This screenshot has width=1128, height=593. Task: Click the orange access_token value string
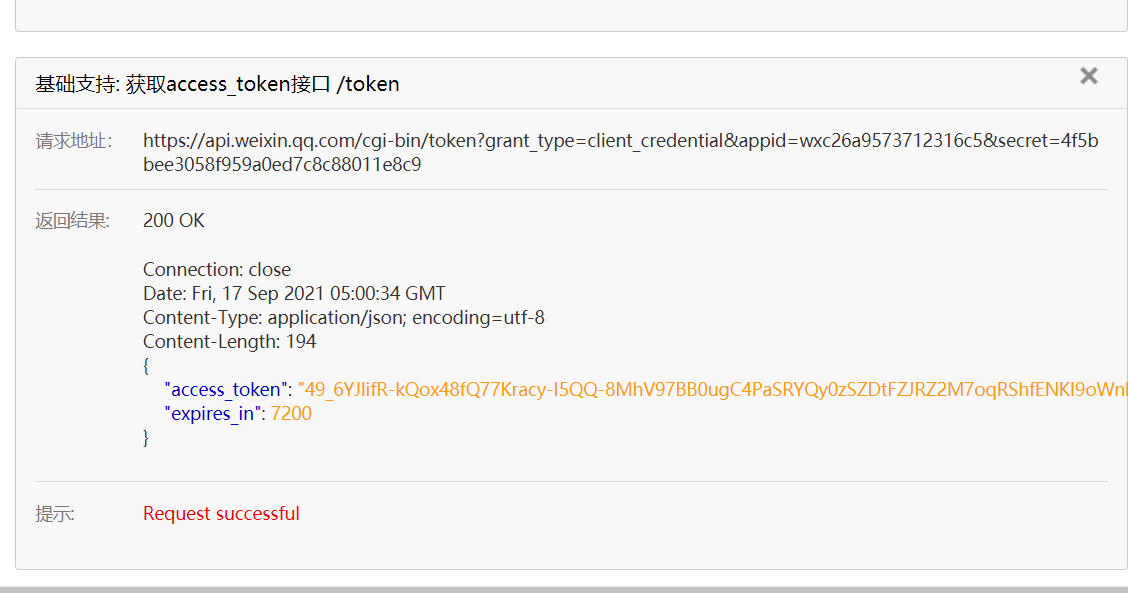click(712, 389)
